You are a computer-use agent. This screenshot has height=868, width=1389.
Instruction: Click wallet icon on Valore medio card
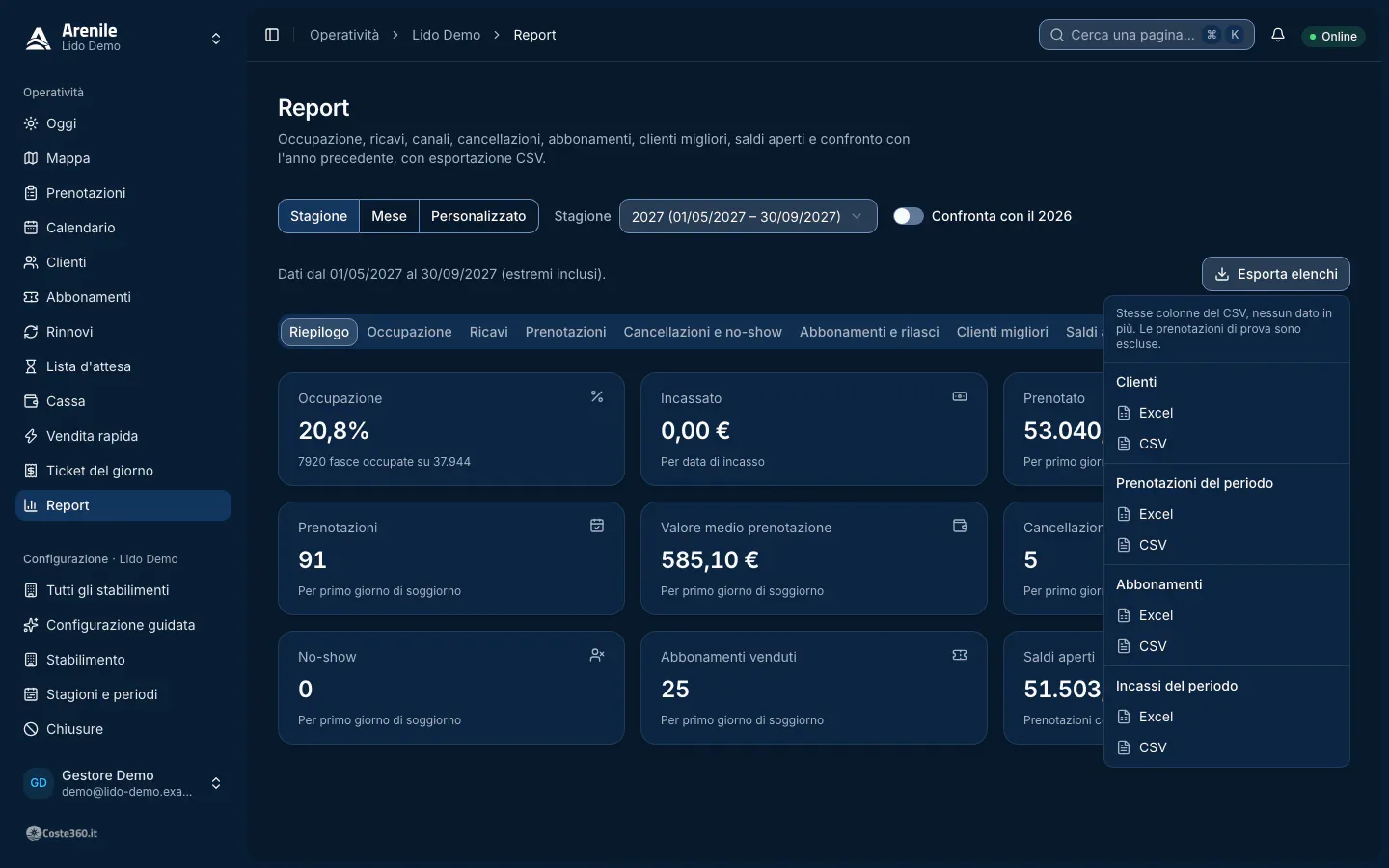[960, 526]
